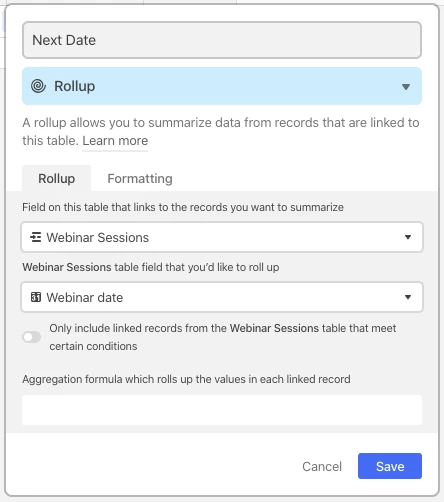Select the Webinar Sessions link field box

222,237
